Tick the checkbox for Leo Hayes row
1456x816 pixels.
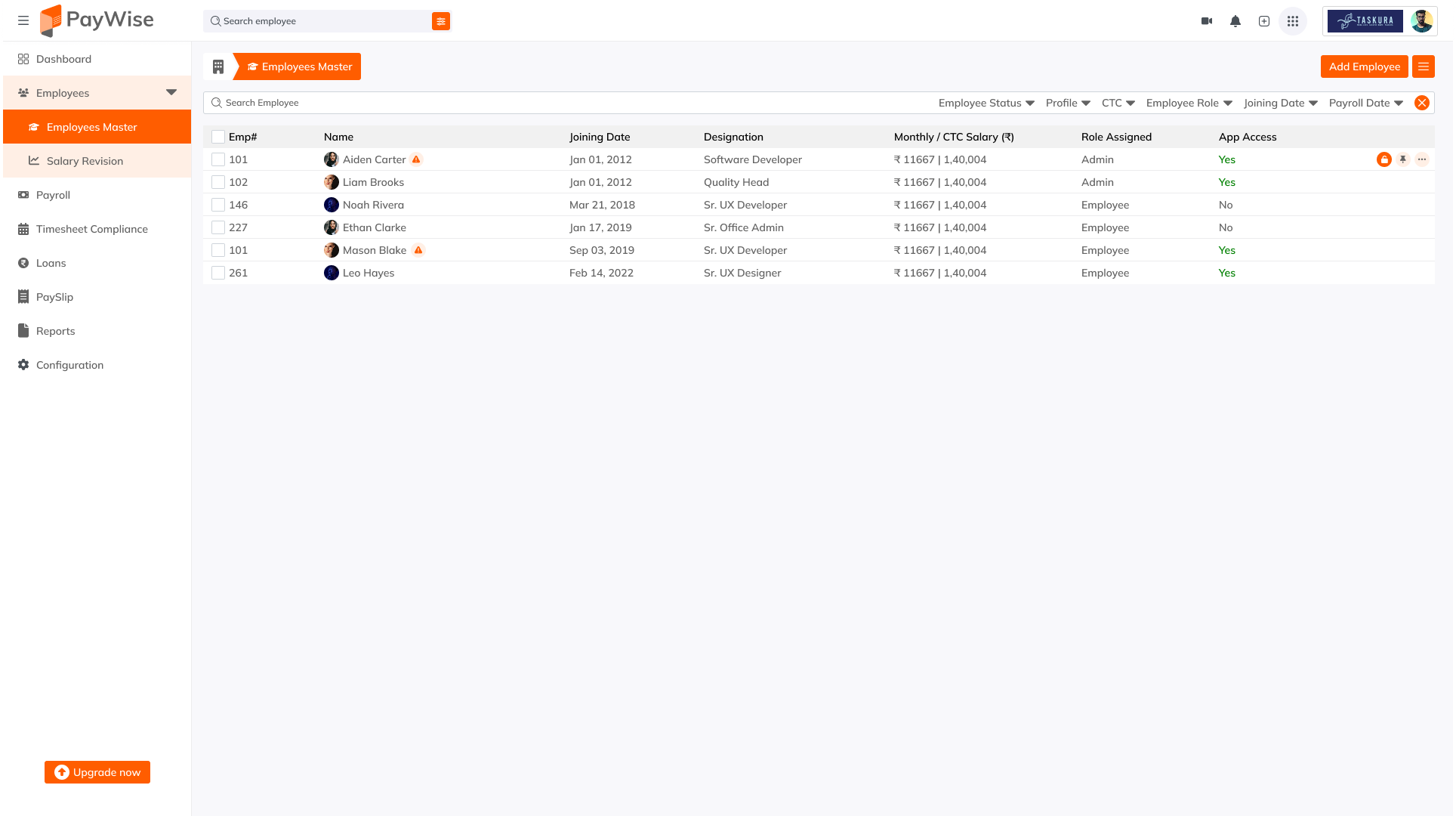click(218, 273)
